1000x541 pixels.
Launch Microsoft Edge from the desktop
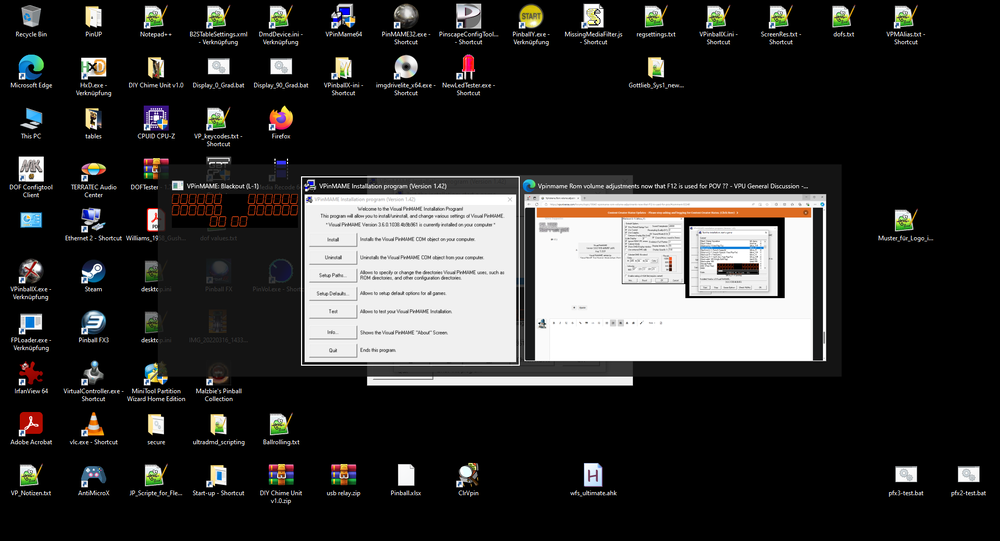point(31,68)
